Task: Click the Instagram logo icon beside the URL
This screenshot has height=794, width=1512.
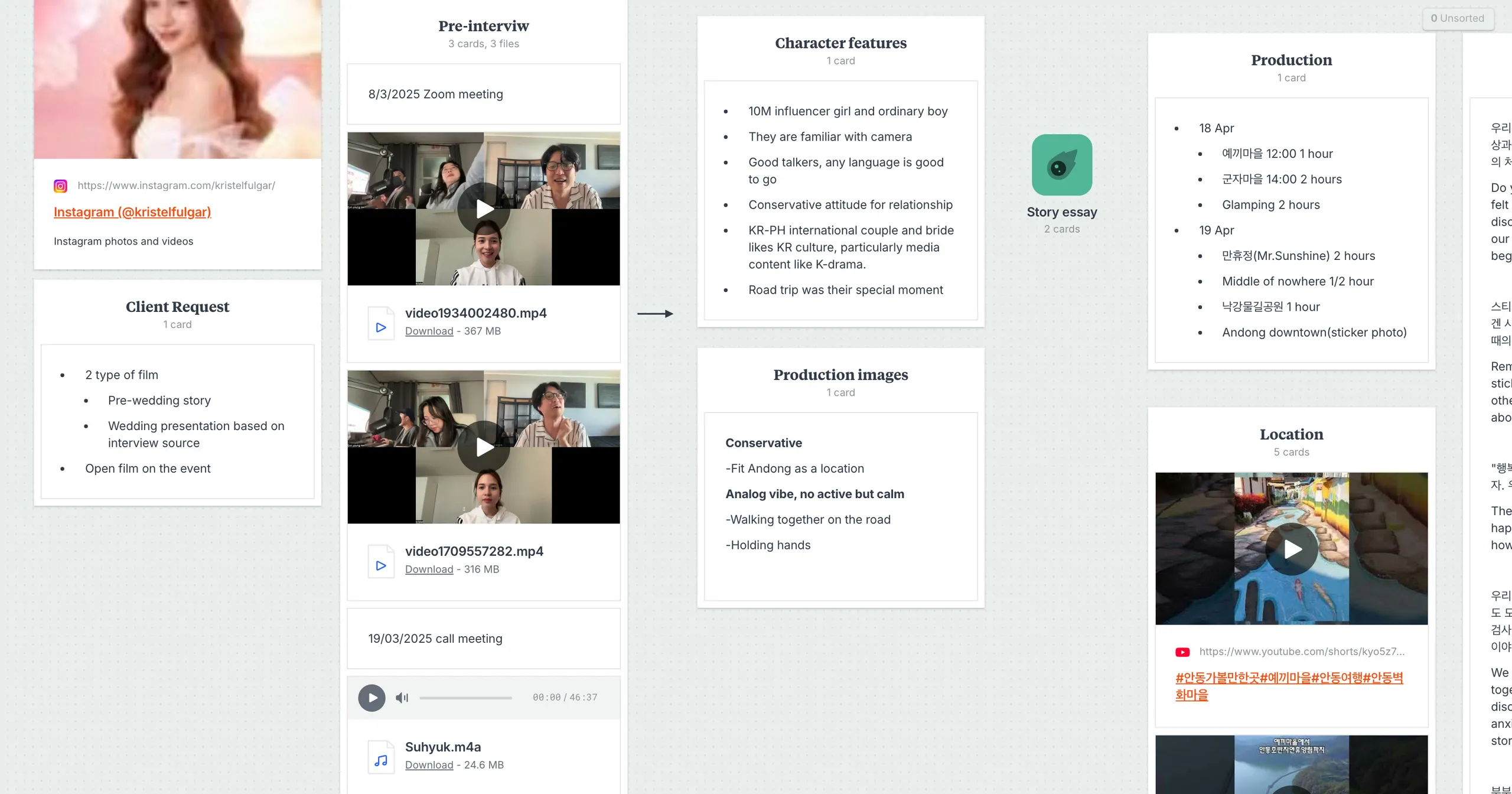Action: pos(60,186)
